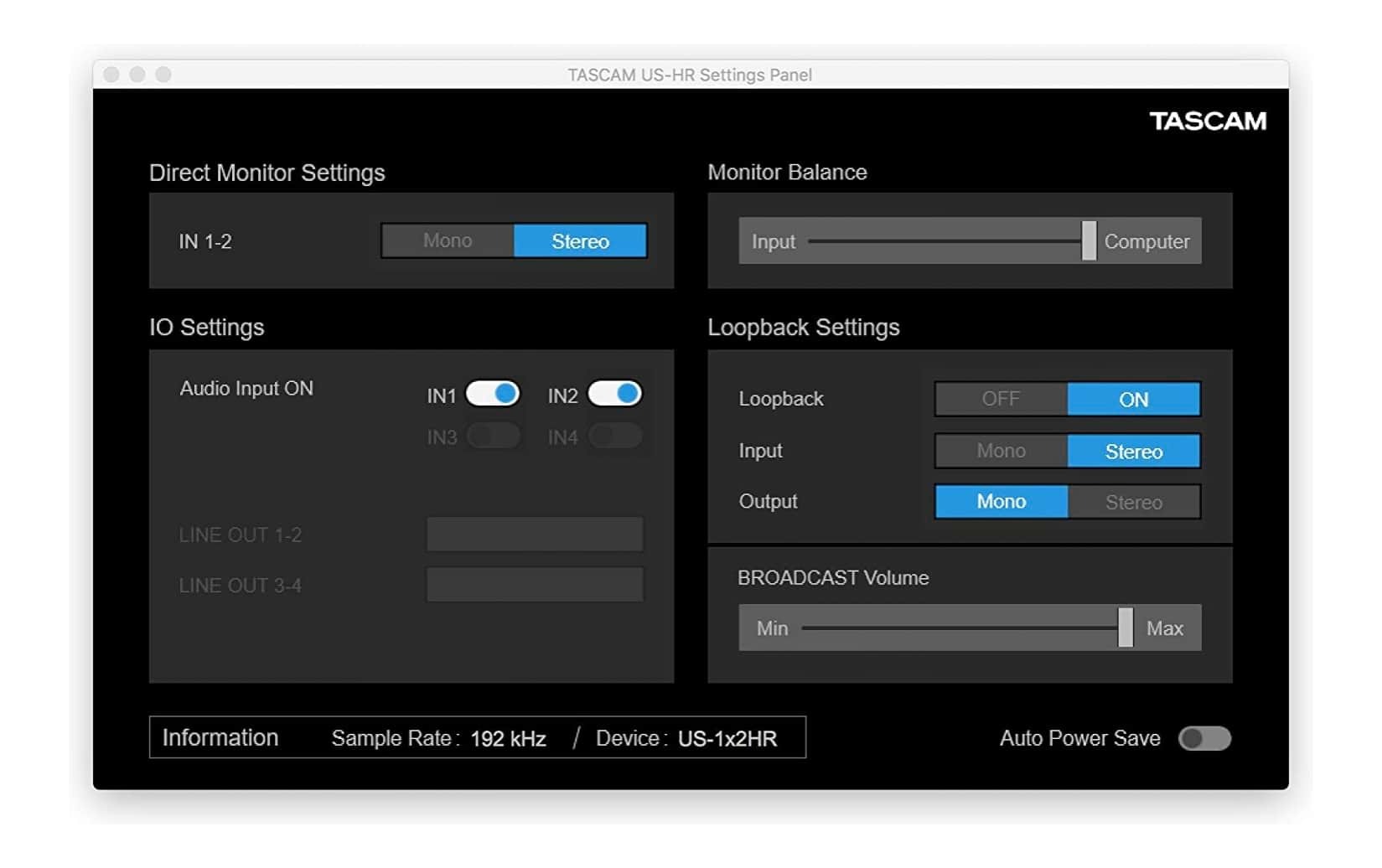Click the TASCAM logo
Image resolution: width=1382 pixels, height=868 pixels.
tap(1207, 121)
